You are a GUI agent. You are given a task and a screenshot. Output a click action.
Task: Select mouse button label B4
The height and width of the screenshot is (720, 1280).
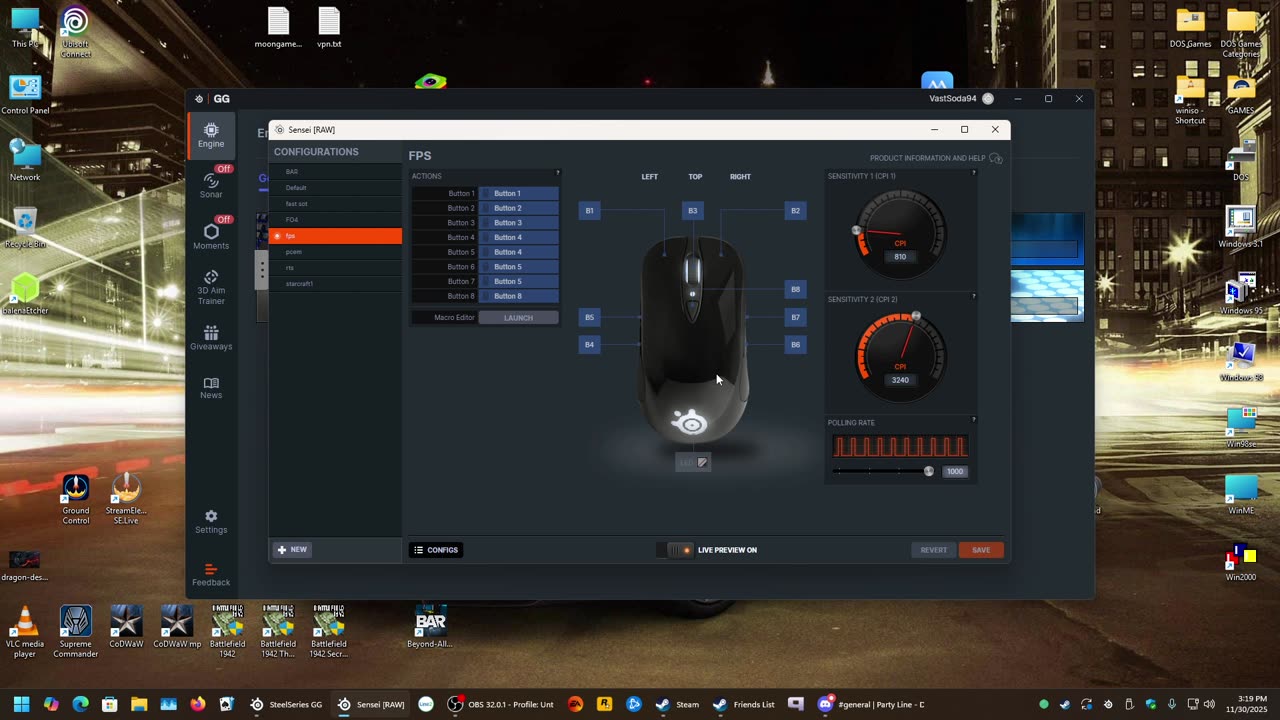click(589, 344)
